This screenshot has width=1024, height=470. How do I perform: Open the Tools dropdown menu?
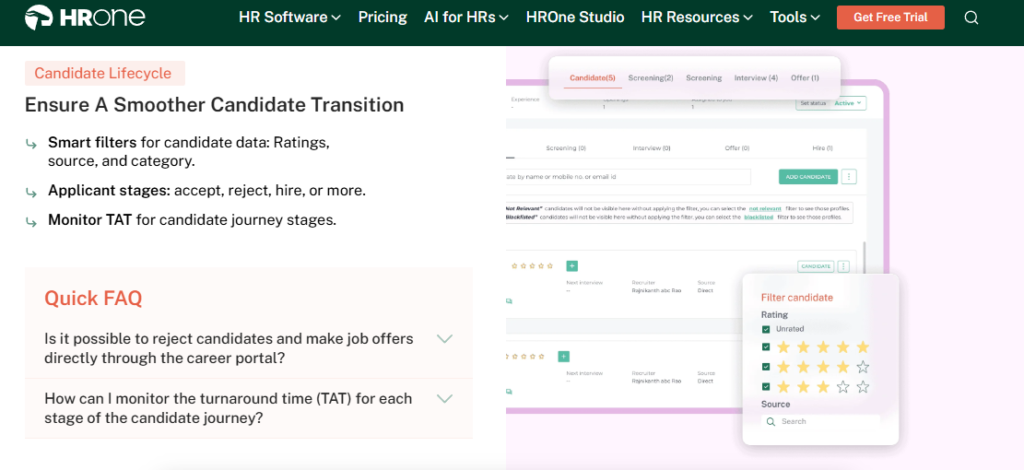795,17
